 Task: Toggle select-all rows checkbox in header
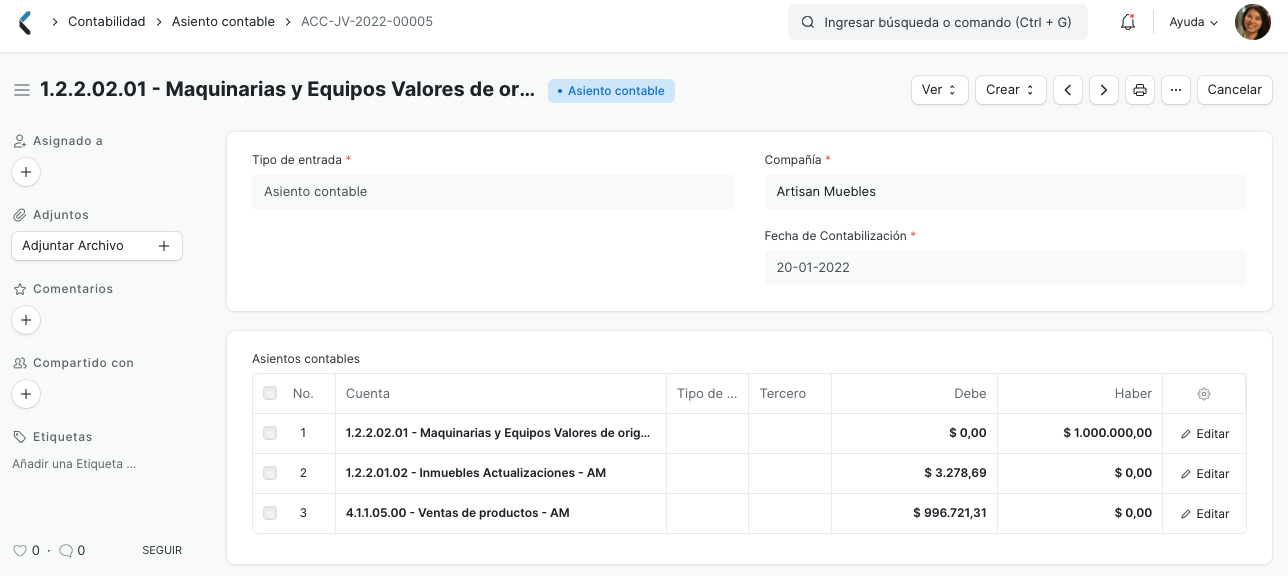(x=270, y=393)
